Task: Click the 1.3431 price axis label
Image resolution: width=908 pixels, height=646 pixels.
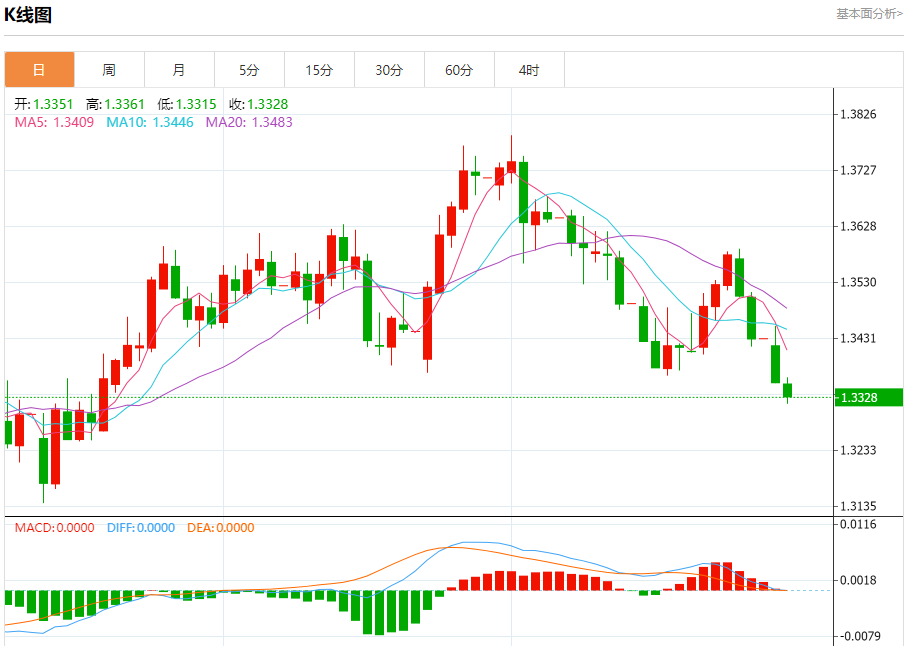Action: (x=859, y=338)
